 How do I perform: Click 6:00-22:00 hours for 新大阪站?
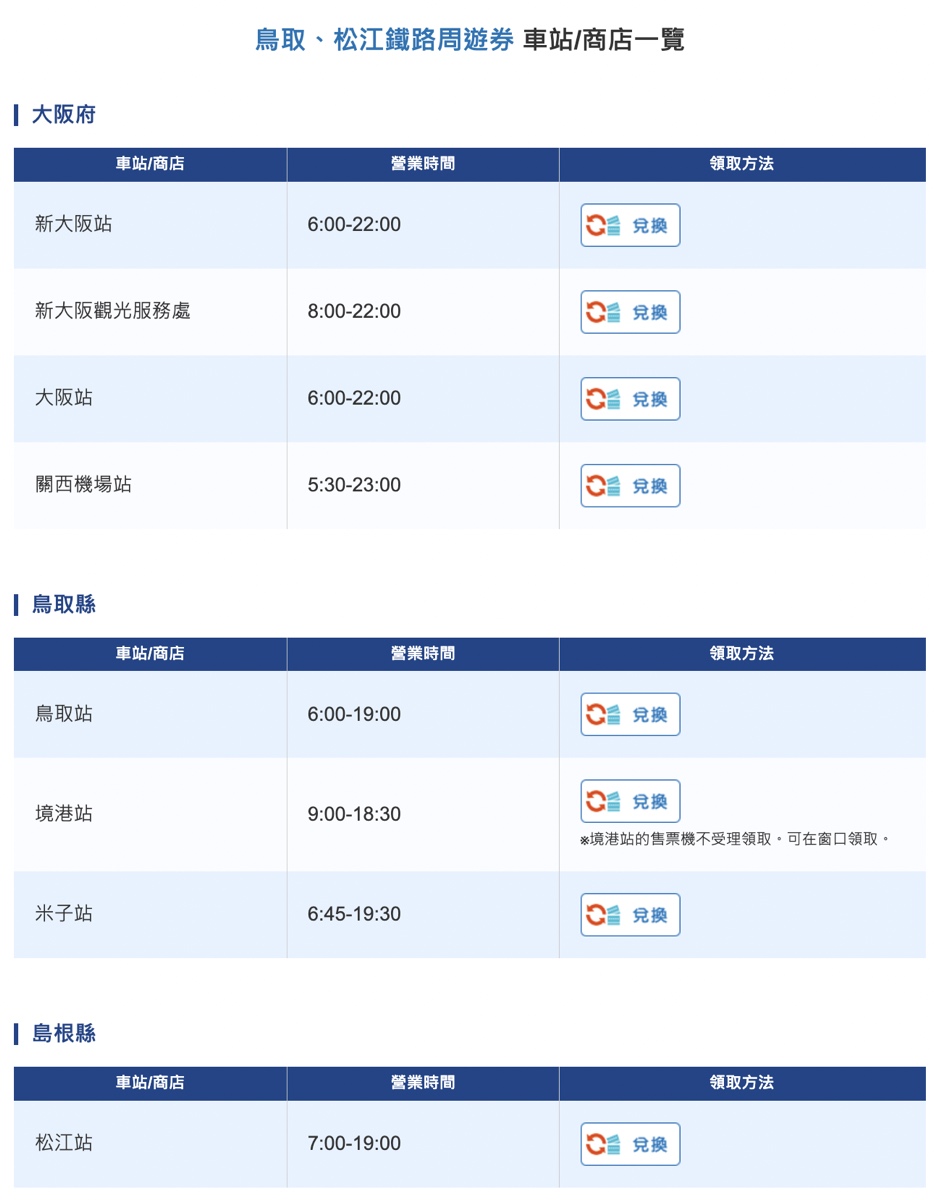[x=354, y=224]
